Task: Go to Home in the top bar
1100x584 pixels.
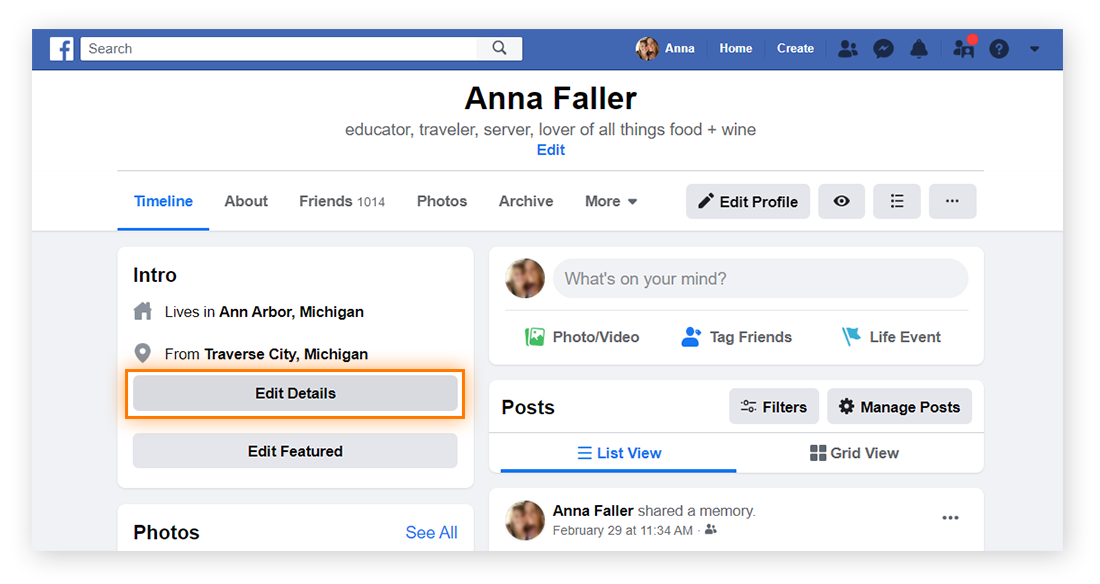Action: coord(735,48)
